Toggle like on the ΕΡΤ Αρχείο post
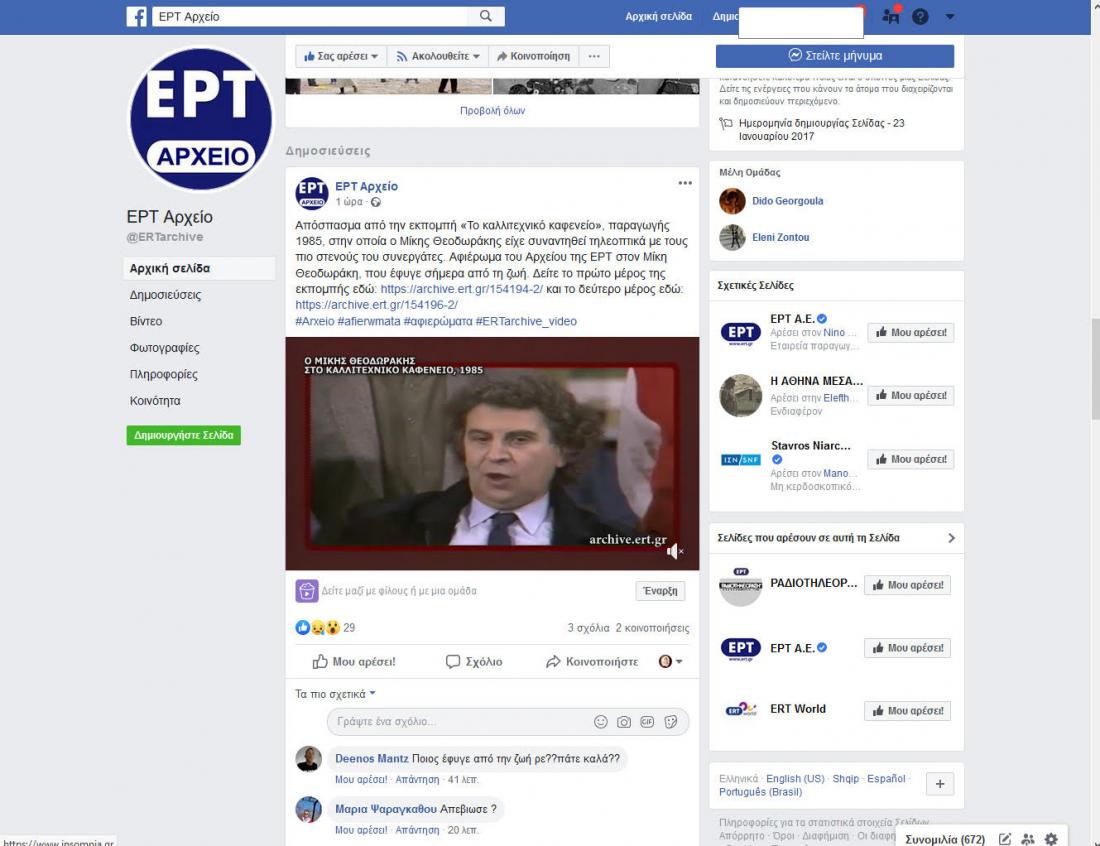Image resolution: width=1100 pixels, height=846 pixels. click(x=354, y=662)
